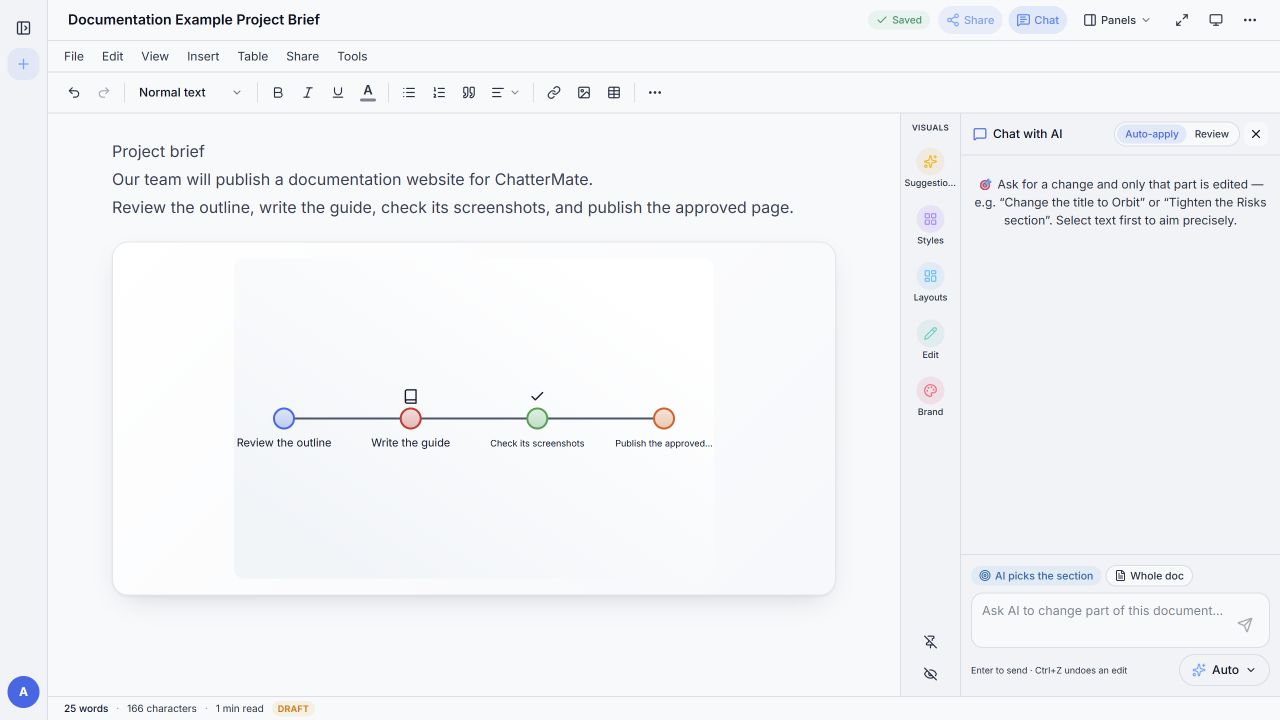This screenshot has height=720, width=1280.
Task: Open the Styles visuals panel
Action: 930,225
